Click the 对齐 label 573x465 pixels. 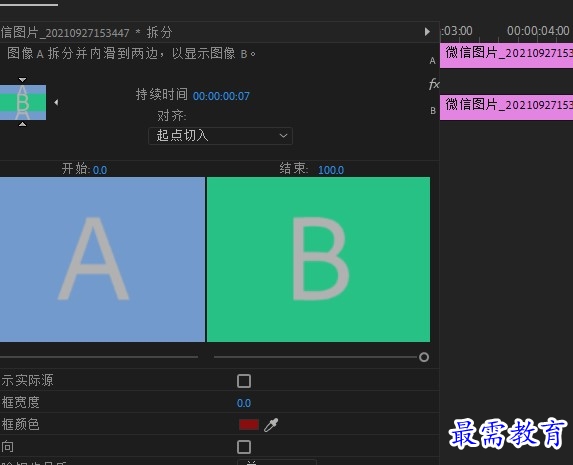[x=171, y=116]
